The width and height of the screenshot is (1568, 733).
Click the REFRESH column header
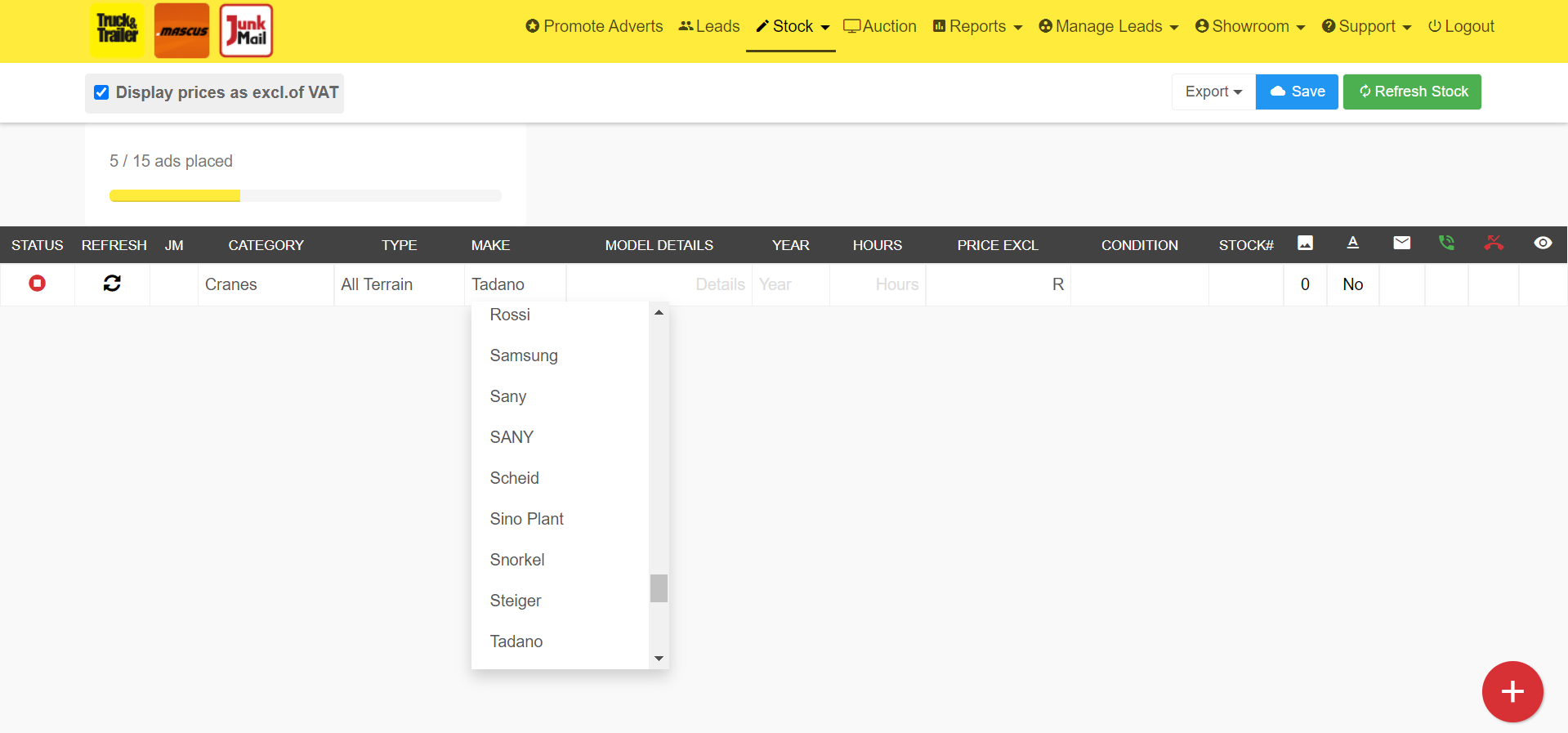(x=114, y=245)
